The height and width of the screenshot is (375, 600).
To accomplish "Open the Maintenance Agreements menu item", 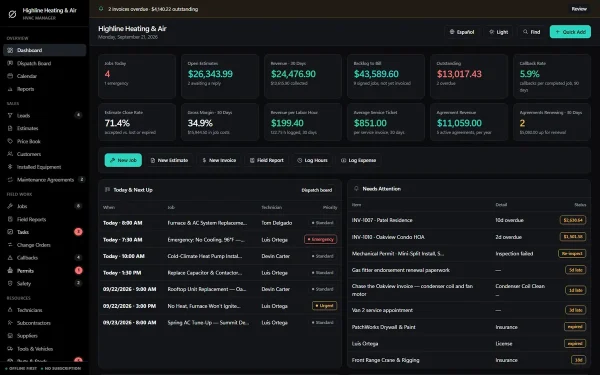I will point(44,179).
